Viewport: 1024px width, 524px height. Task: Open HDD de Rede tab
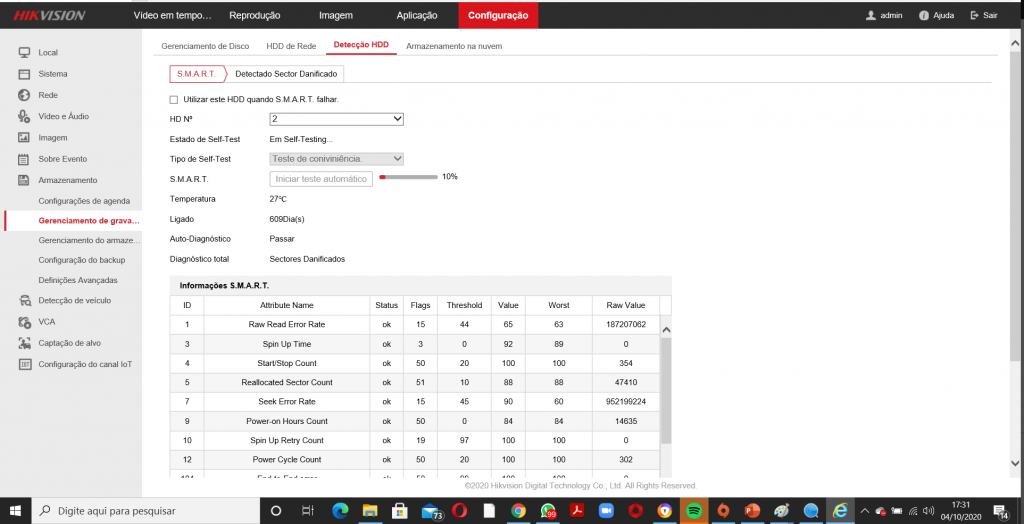(291, 46)
